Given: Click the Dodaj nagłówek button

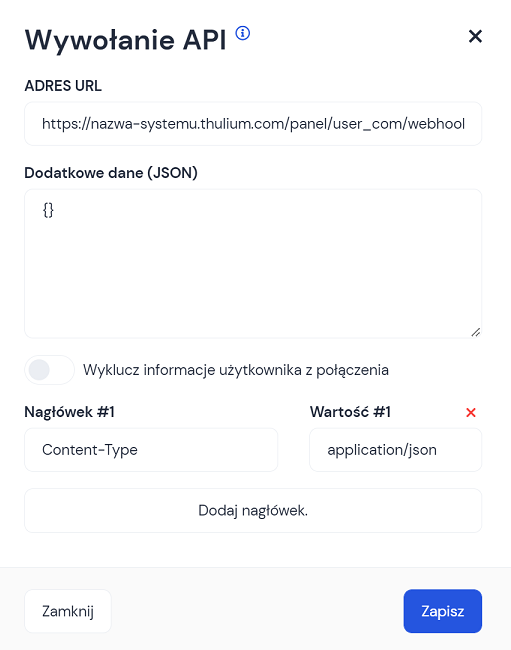Looking at the screenshot, I should pyautogui.click(x=253, y=510).
